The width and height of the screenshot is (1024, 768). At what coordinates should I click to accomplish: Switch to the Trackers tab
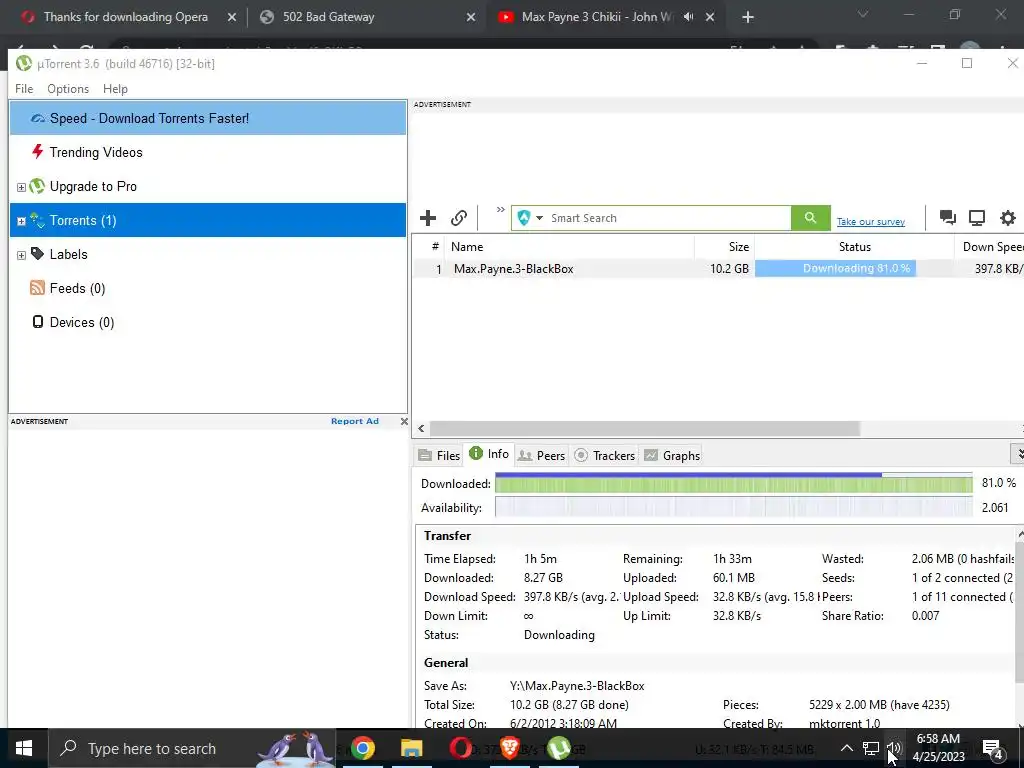pyautogui.click(x=605, y=456)
